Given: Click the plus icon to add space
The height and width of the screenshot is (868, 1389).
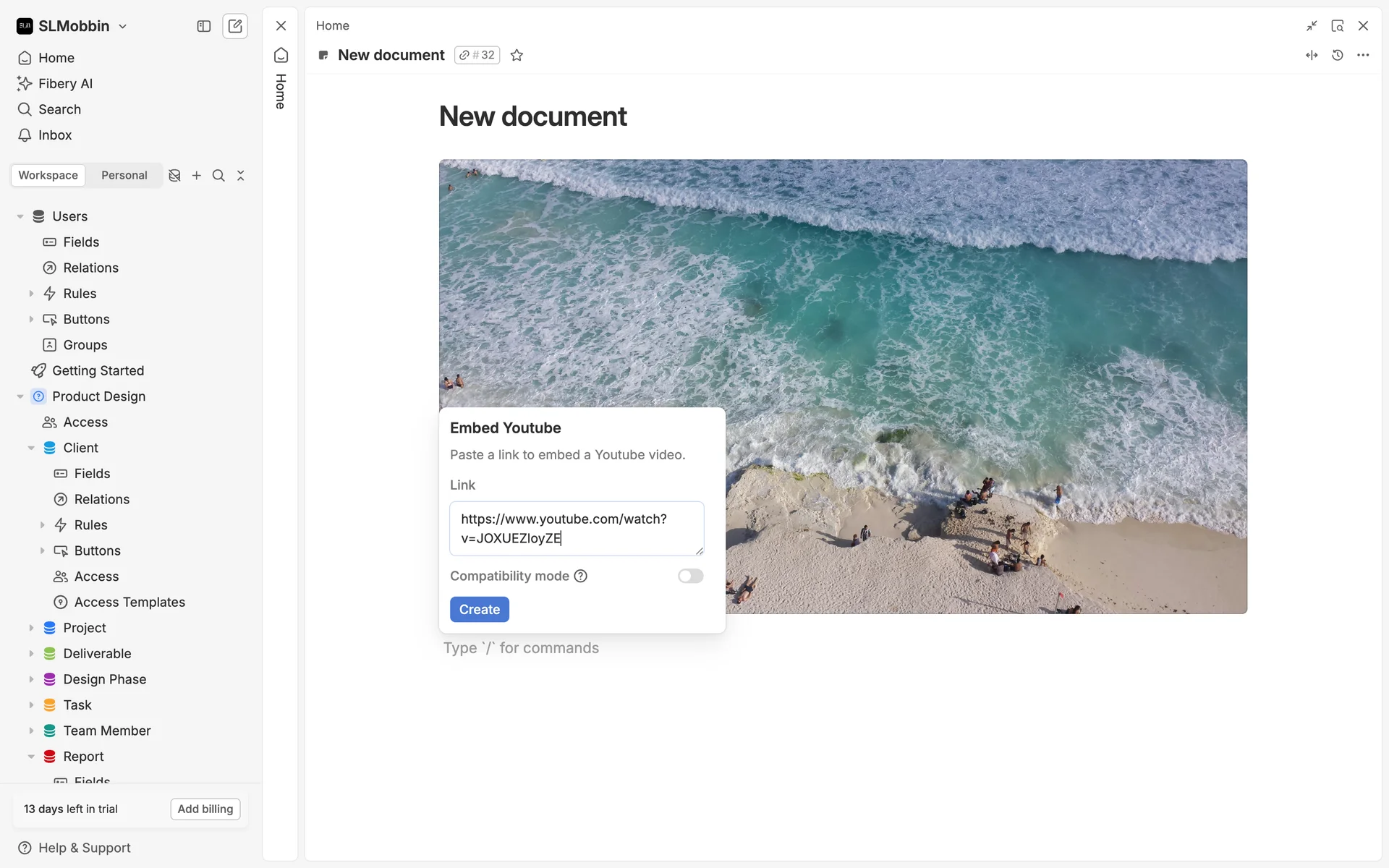Looking at the screenshot, I should point(196,176).
